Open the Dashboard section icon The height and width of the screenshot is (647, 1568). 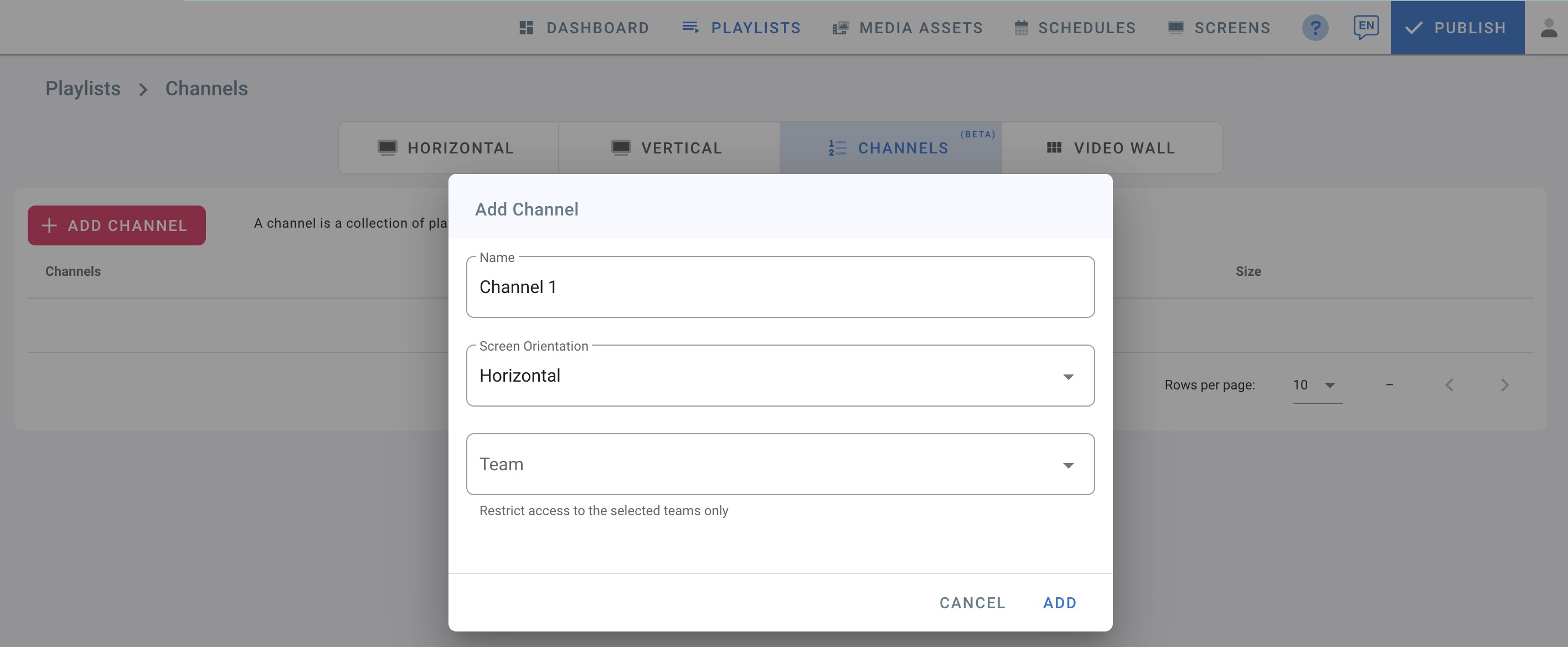coord(526,27)
